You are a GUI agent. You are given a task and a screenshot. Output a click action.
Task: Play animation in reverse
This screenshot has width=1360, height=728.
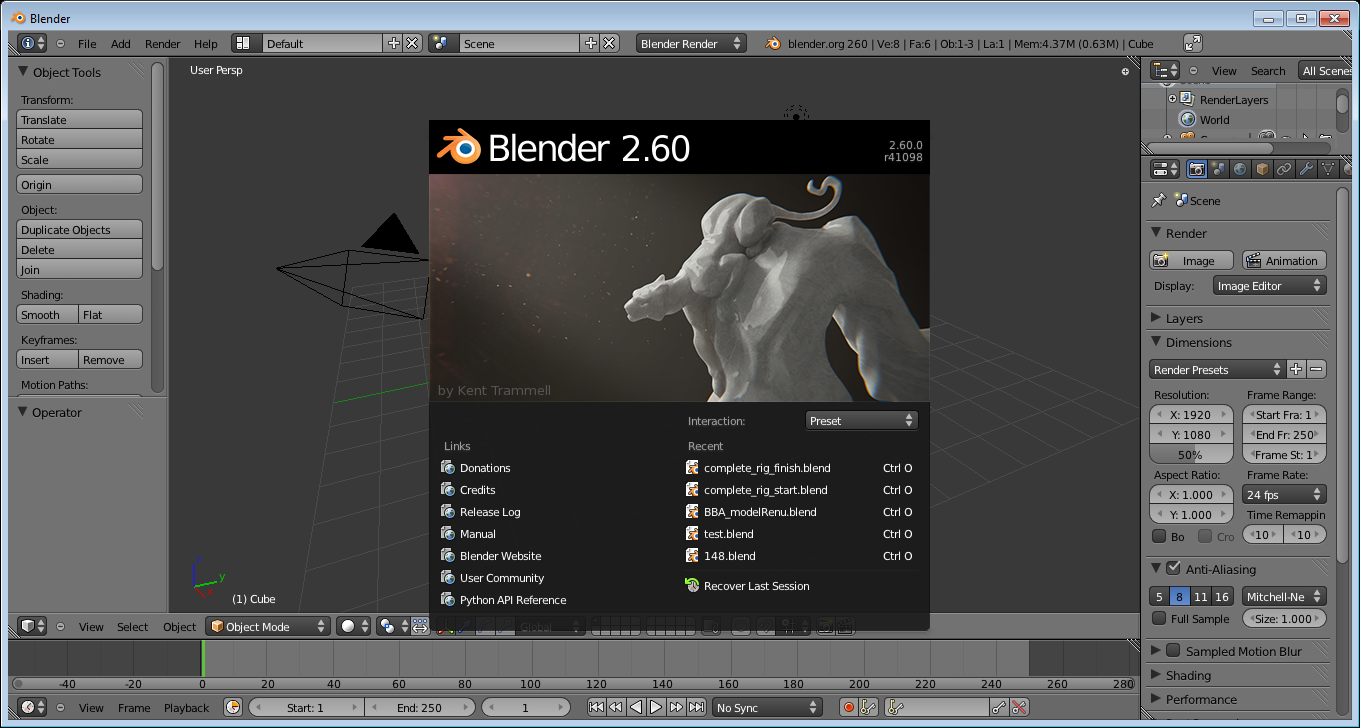(x=636, y=707)
